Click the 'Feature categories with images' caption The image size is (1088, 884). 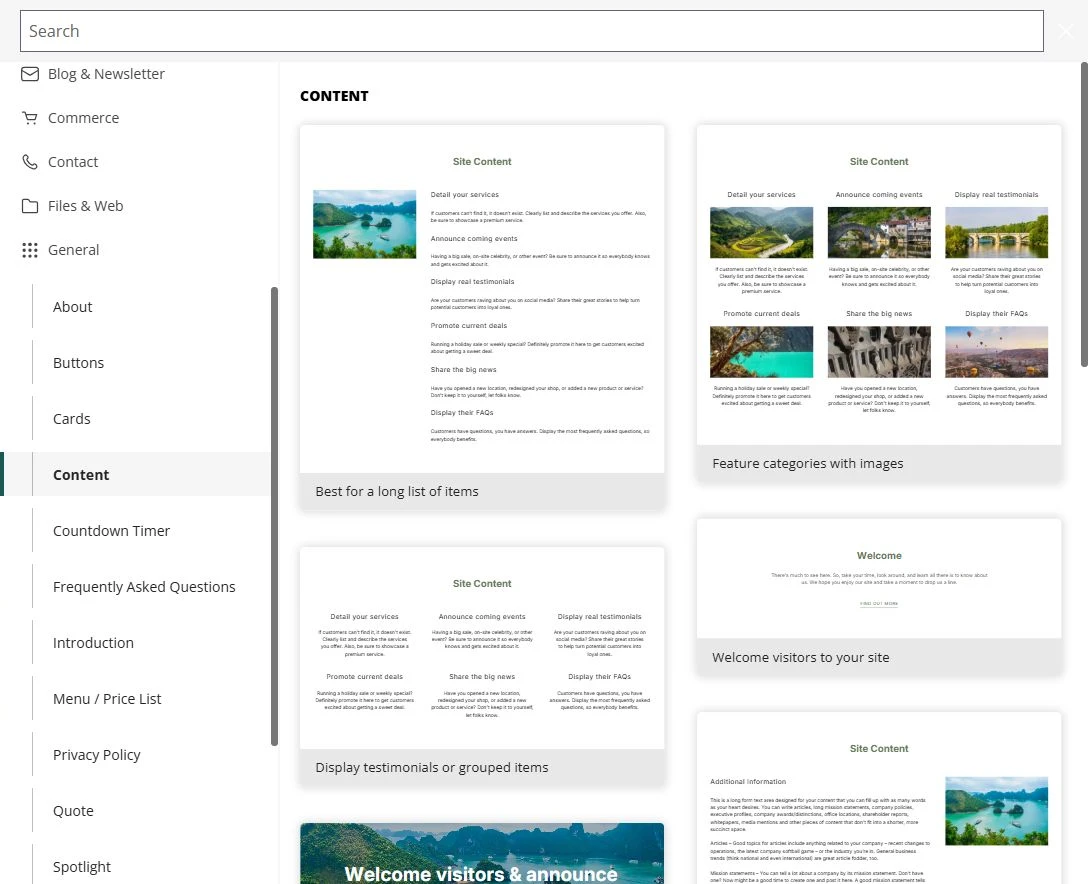808,464
